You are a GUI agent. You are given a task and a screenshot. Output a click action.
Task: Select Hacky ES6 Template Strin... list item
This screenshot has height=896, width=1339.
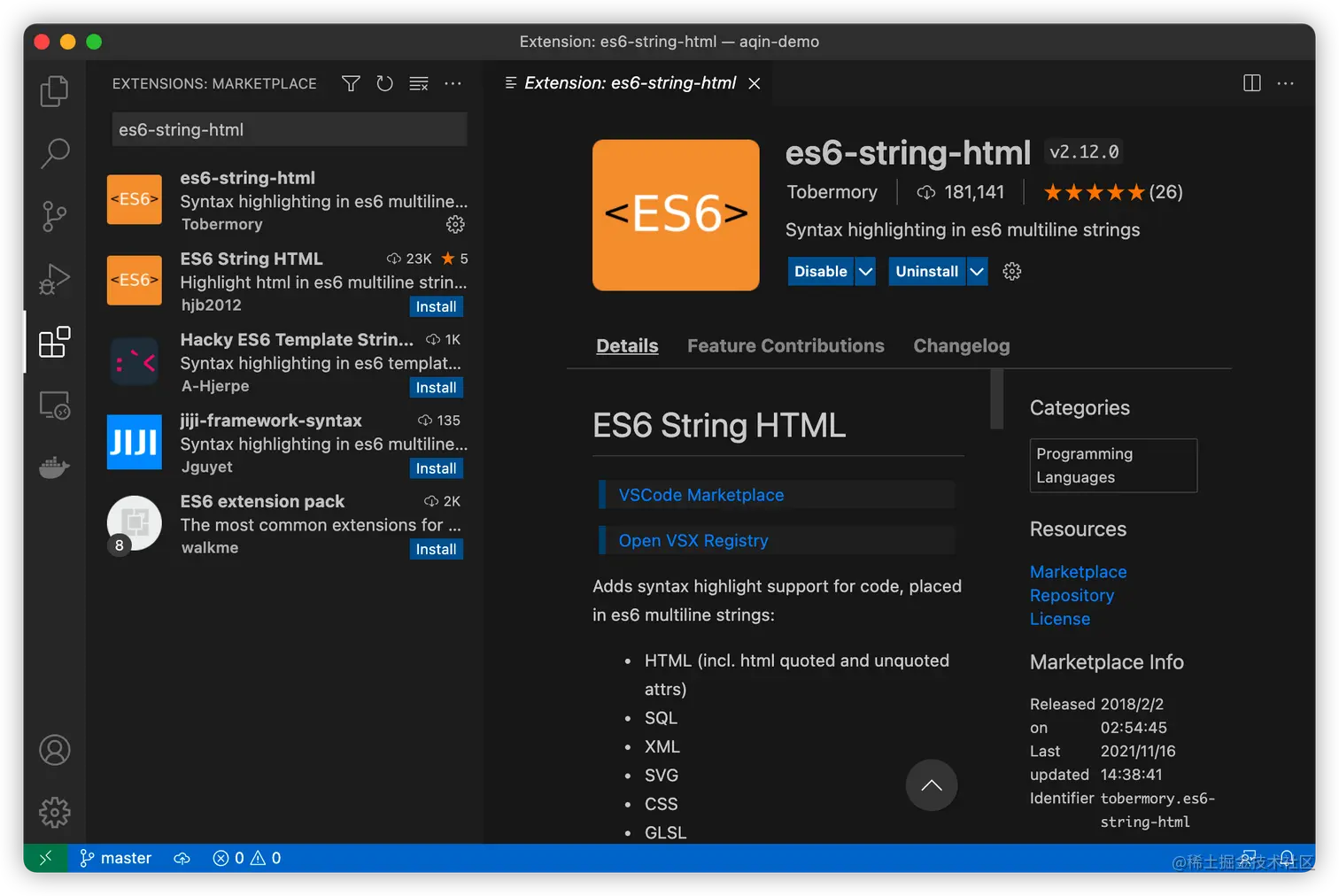(x=285, y=362)
